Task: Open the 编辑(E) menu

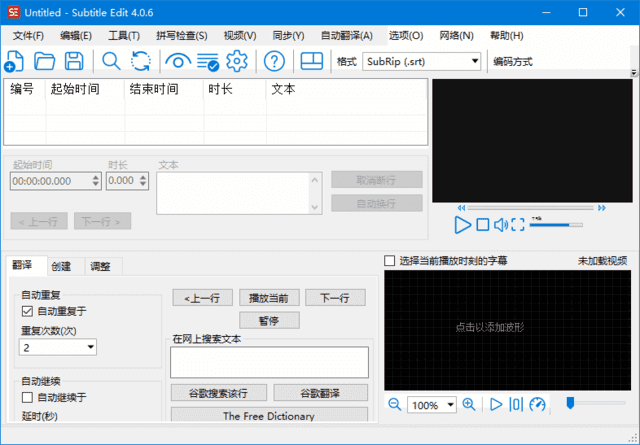Action: click(76, 36)
